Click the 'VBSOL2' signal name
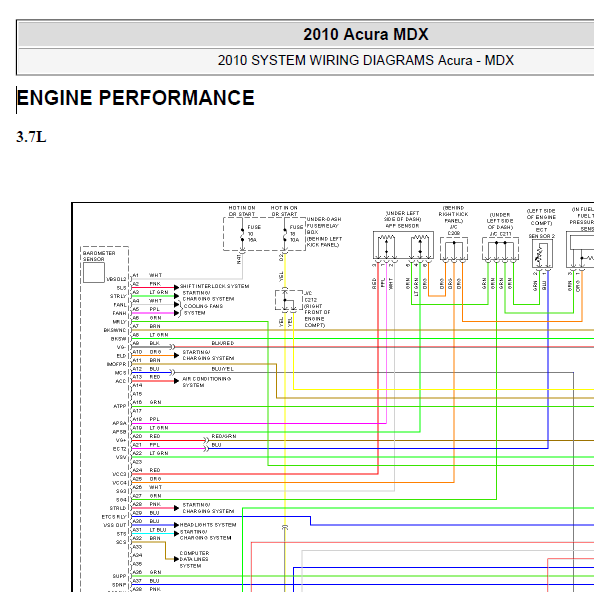The image size is (594, 592). [x=116, y=280]
